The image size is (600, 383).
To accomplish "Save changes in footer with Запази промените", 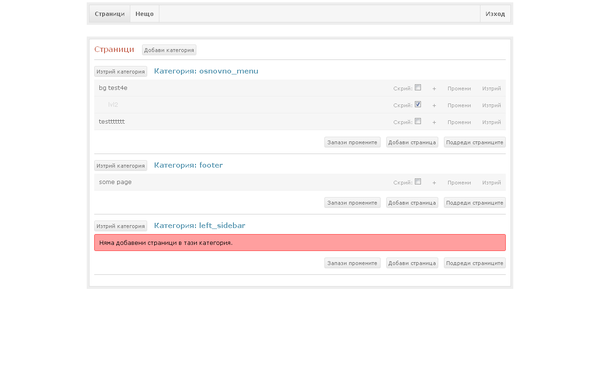I will tap(352, 203).
